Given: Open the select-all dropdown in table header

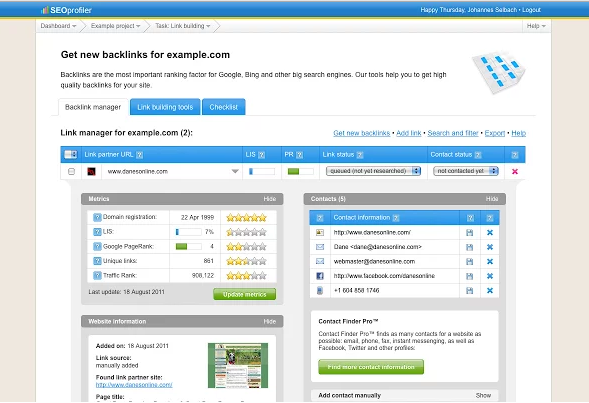Looking at the screenshot, I should tap(71, 154).
